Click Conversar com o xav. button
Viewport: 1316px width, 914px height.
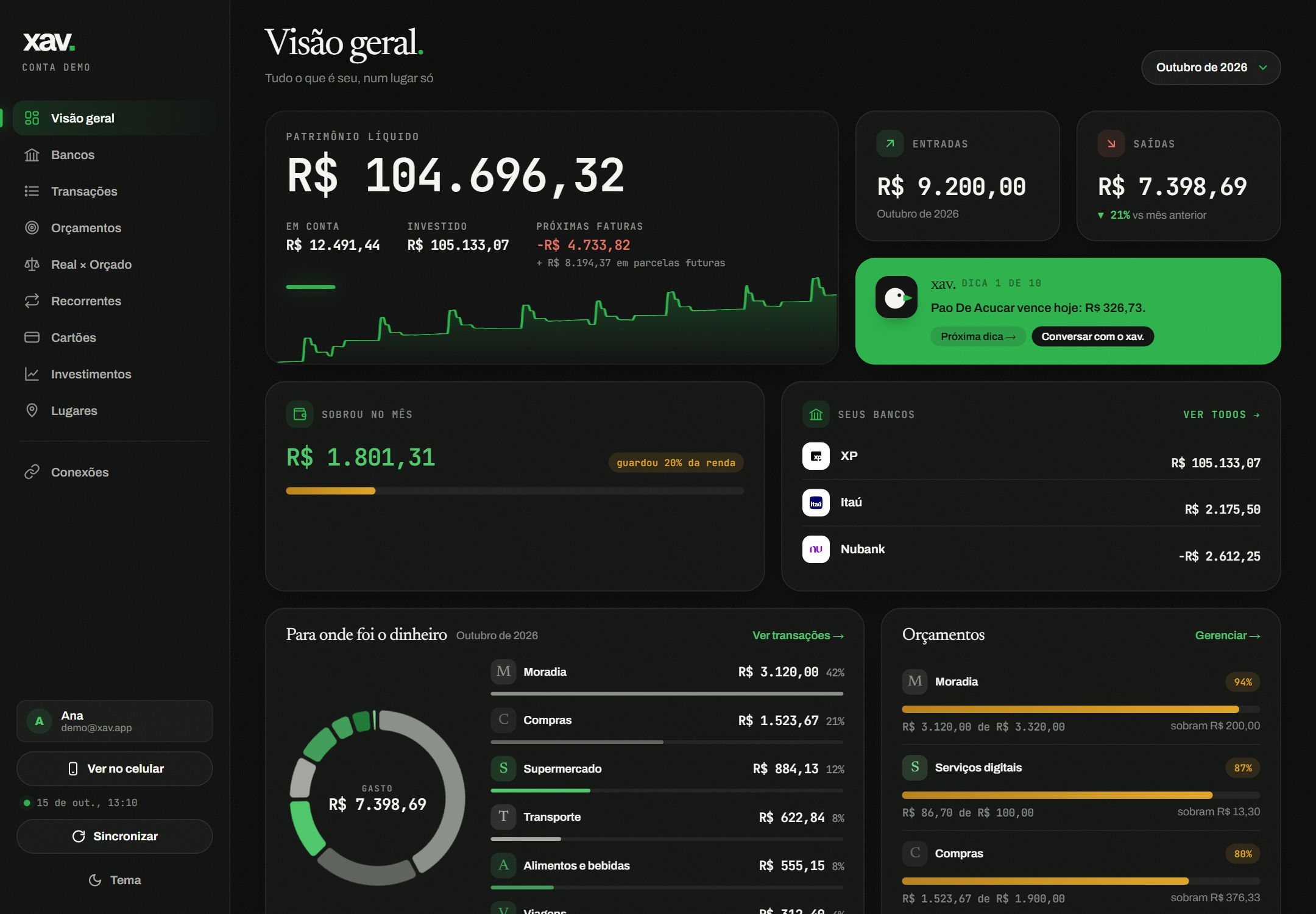pyautogui.click(x=1092, y=336)
